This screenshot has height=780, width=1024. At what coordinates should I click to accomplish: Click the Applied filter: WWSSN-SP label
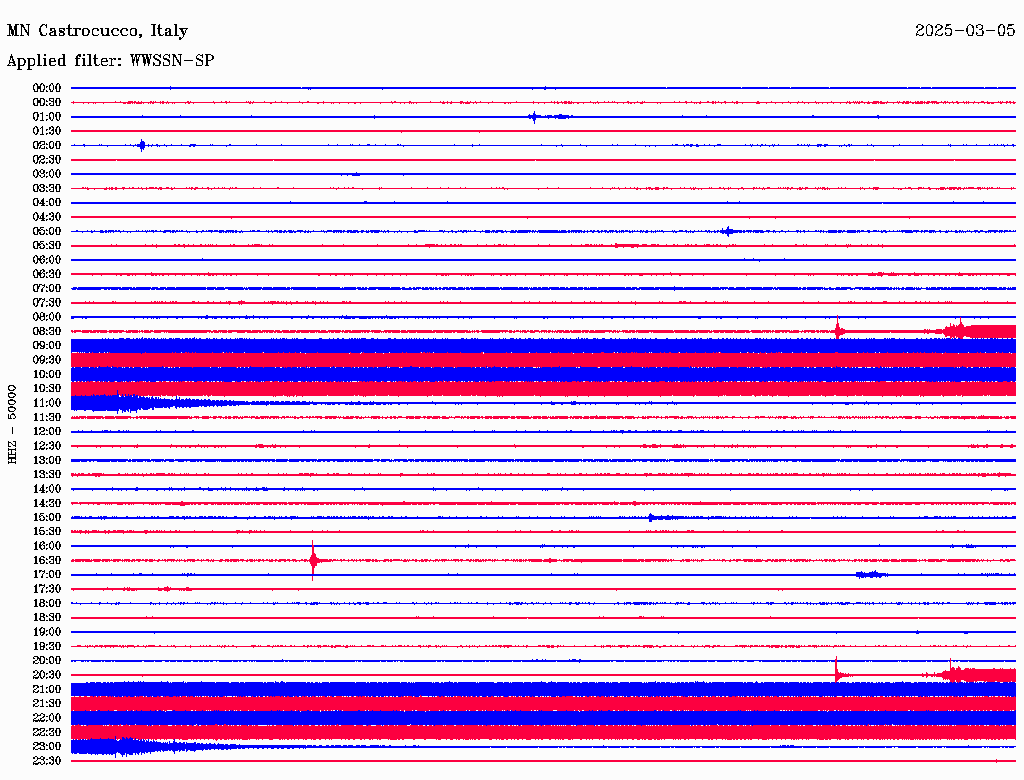pyautogui.click(x=110, y=61)
